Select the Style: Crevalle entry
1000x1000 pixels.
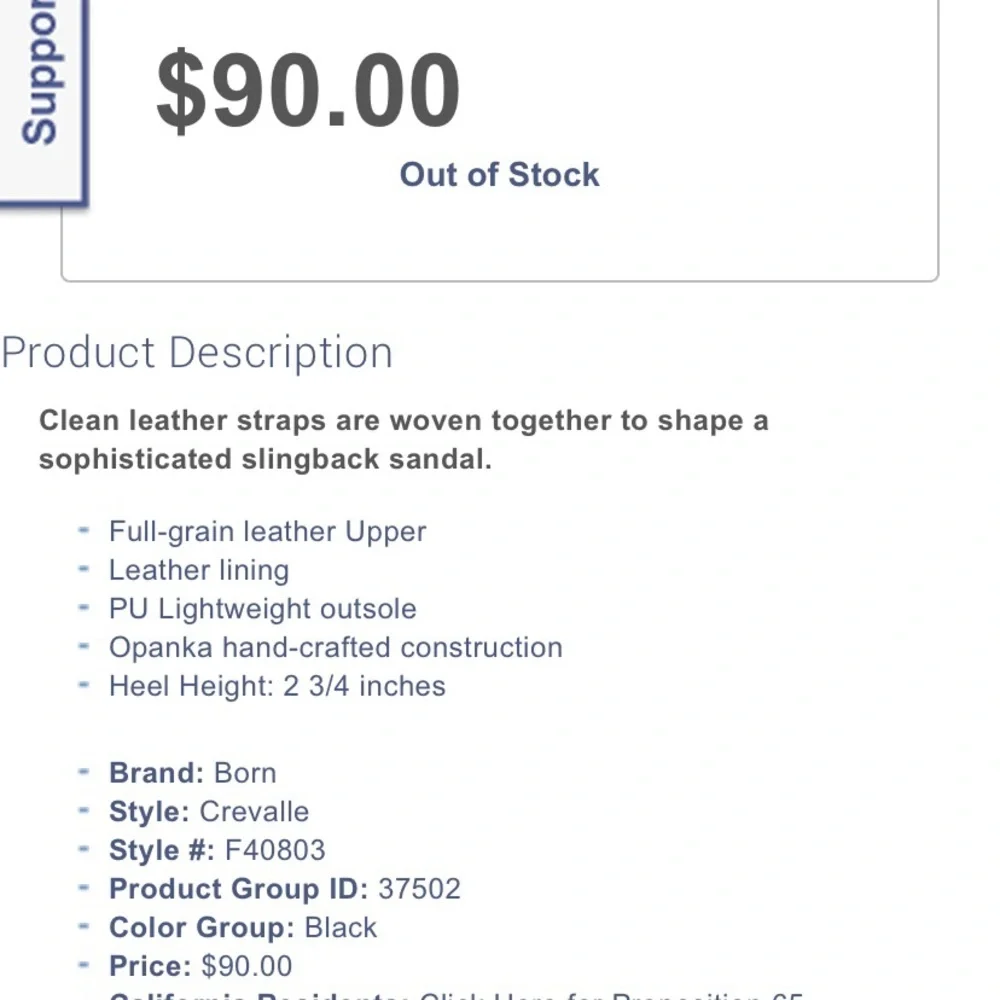tap(209, 811)
